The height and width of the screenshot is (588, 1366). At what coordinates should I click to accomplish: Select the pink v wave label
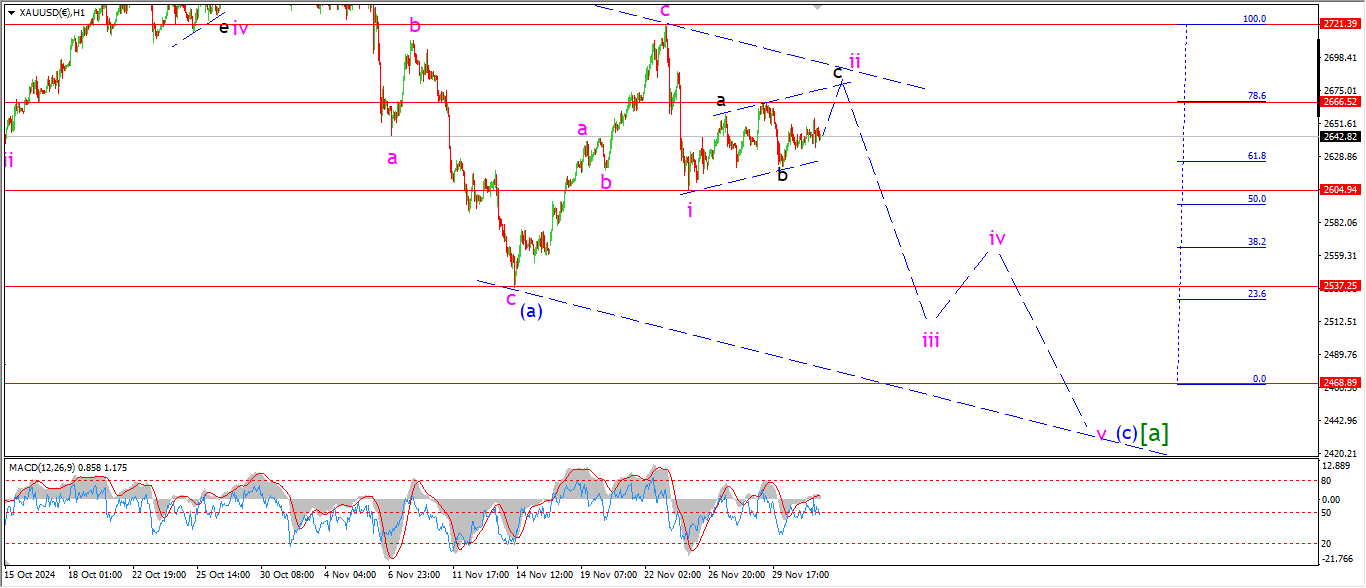point(1101,435)
